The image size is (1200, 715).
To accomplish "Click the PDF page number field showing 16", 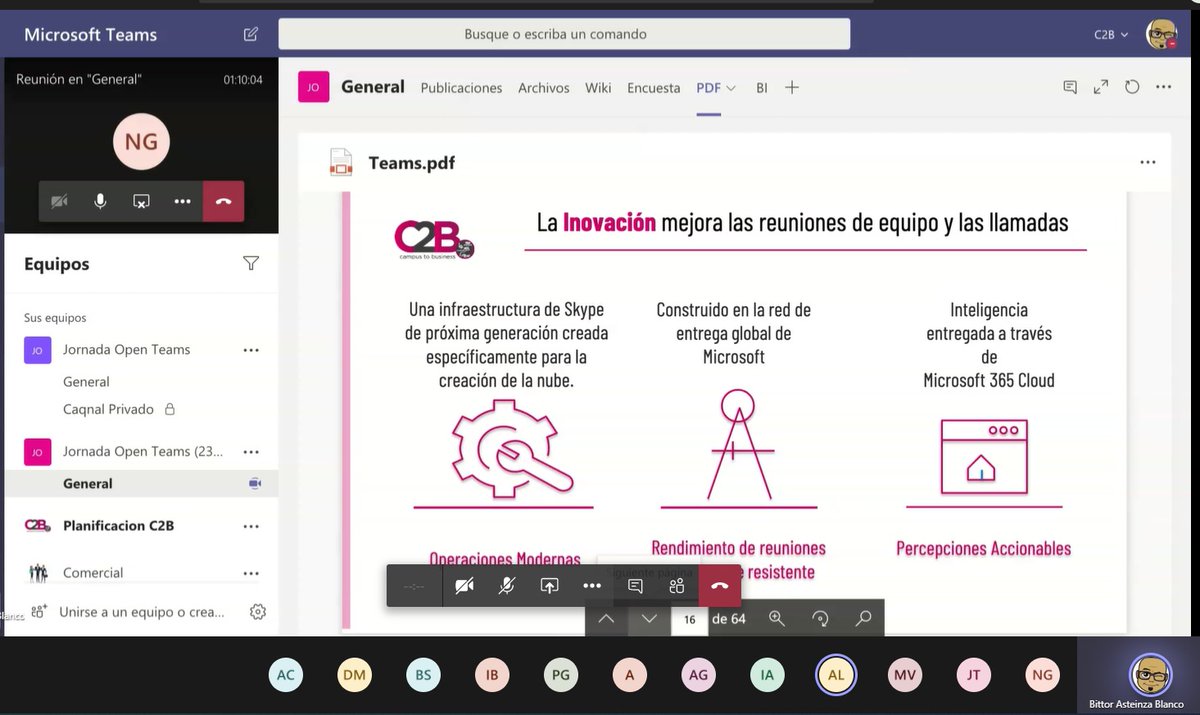I will tap(689, 619).
